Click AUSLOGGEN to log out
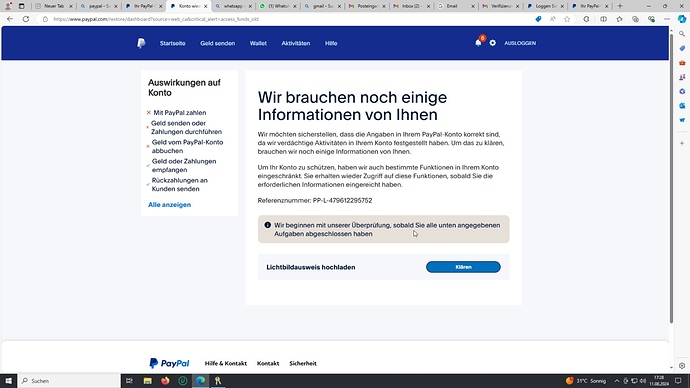The height and width of the screenshot is (388, 690). pos(520,43)
